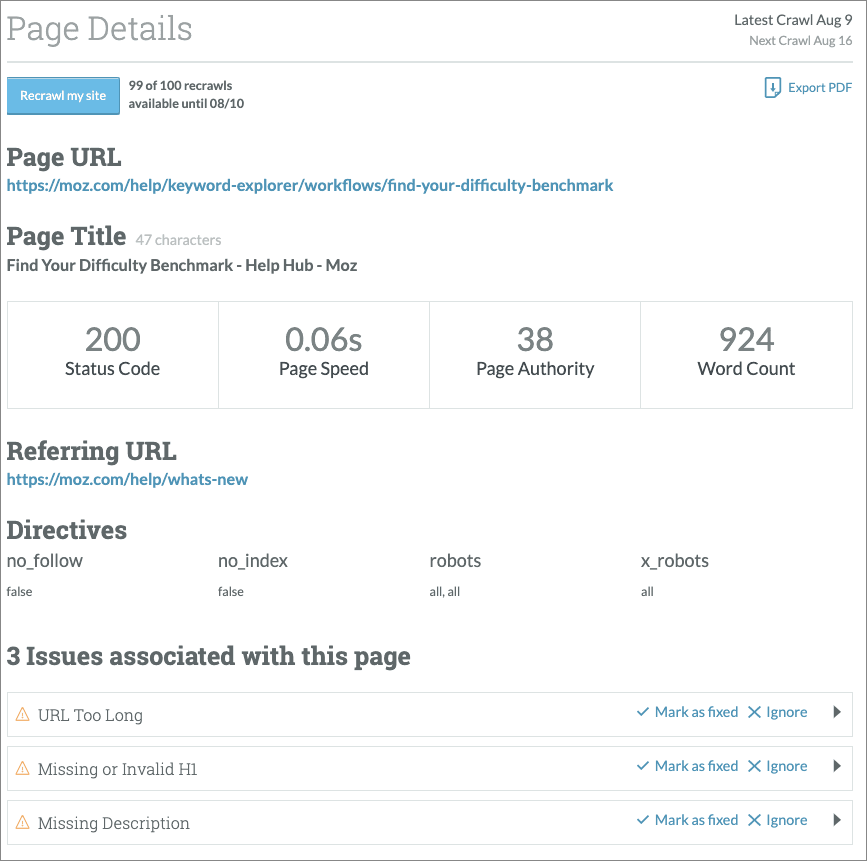Mark the Missing or Invalid H1 issue as fixed
The image size is (867, 861).
(x=695, y=766)
